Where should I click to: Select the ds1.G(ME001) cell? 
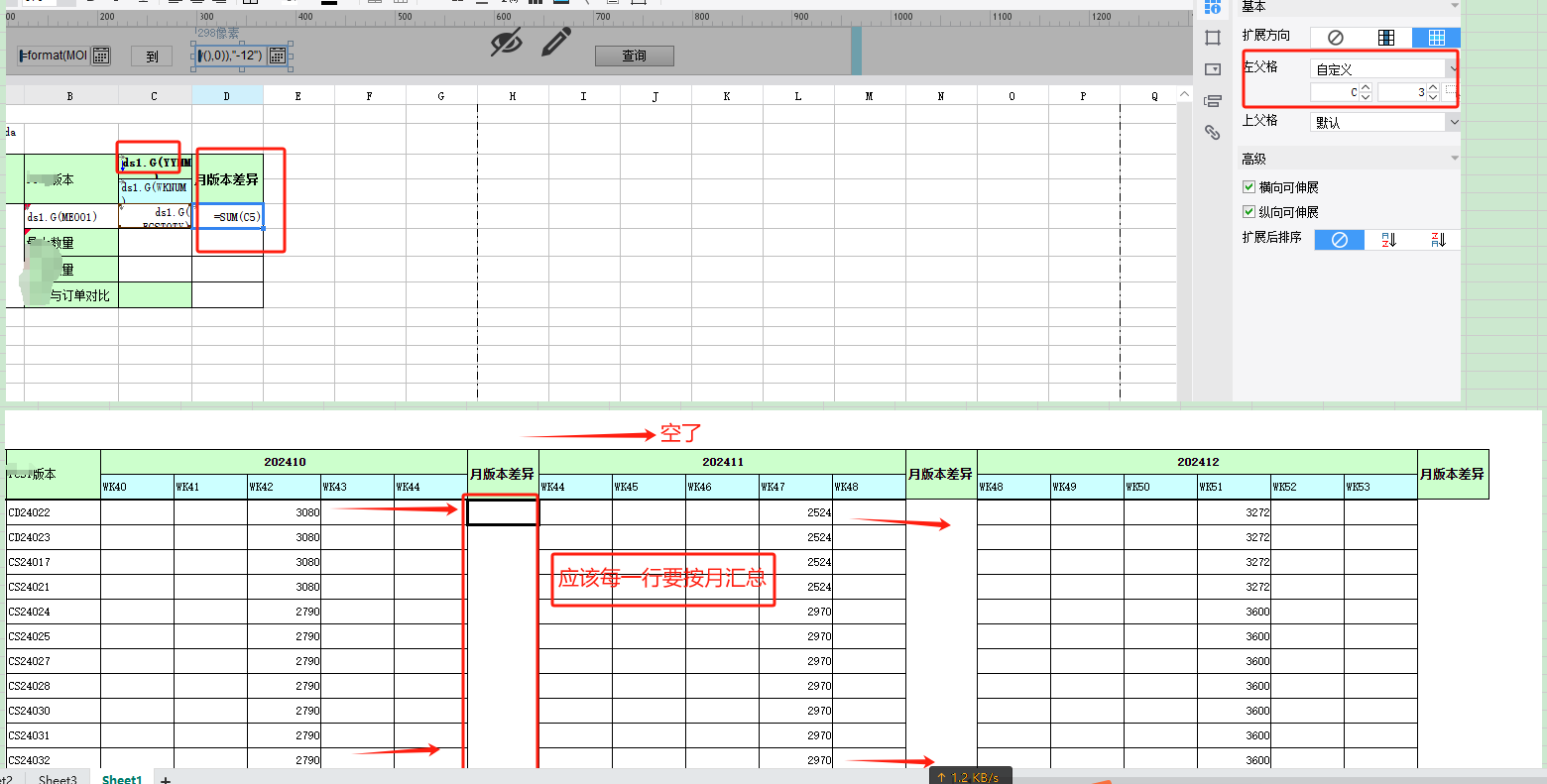pyautogui.click(x=71, y=216)
